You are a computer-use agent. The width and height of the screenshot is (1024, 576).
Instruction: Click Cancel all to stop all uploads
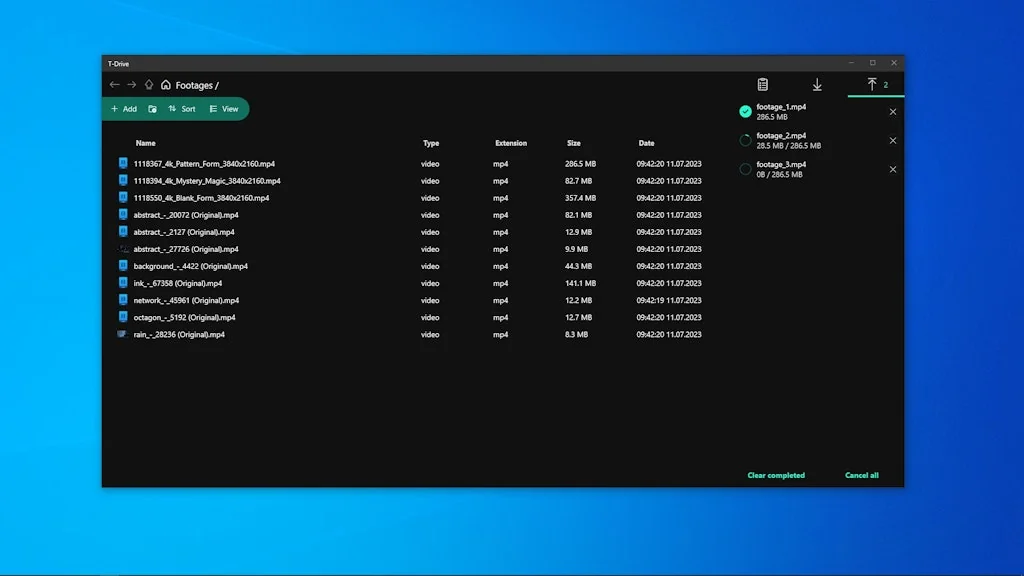tap(861, 475)
